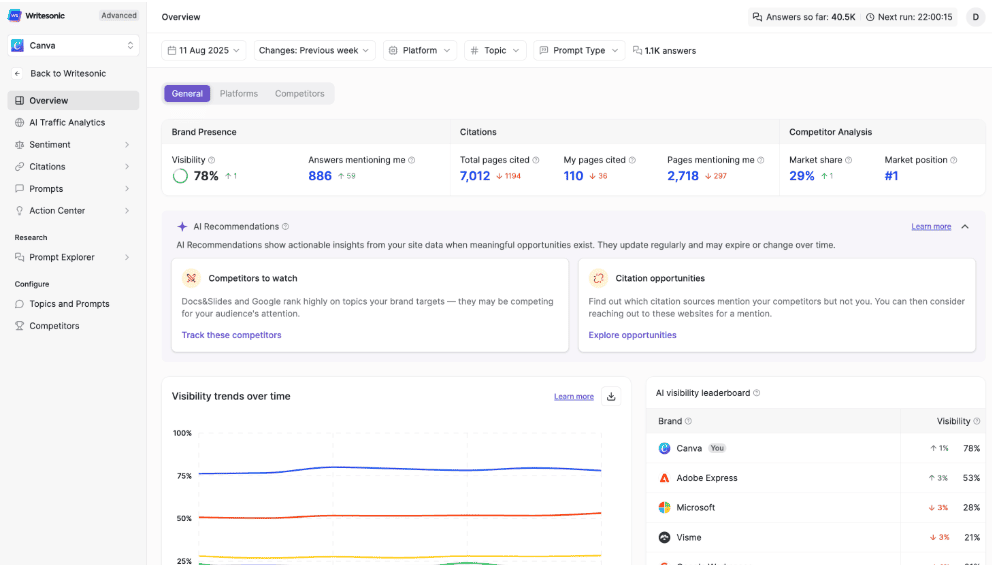992x567 pixels.
Task: Click the Competitors trophy icon in sidebar
Action: click(x=20, y=326)
